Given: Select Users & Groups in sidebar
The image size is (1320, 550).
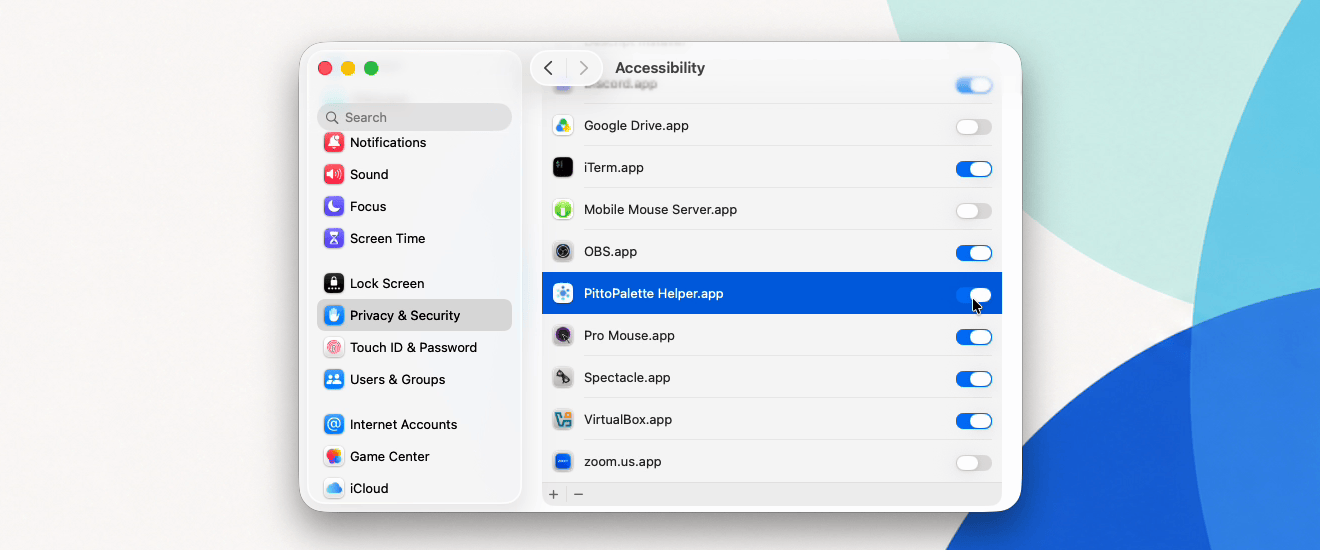Looking at the screenshot, I should 414,379.
